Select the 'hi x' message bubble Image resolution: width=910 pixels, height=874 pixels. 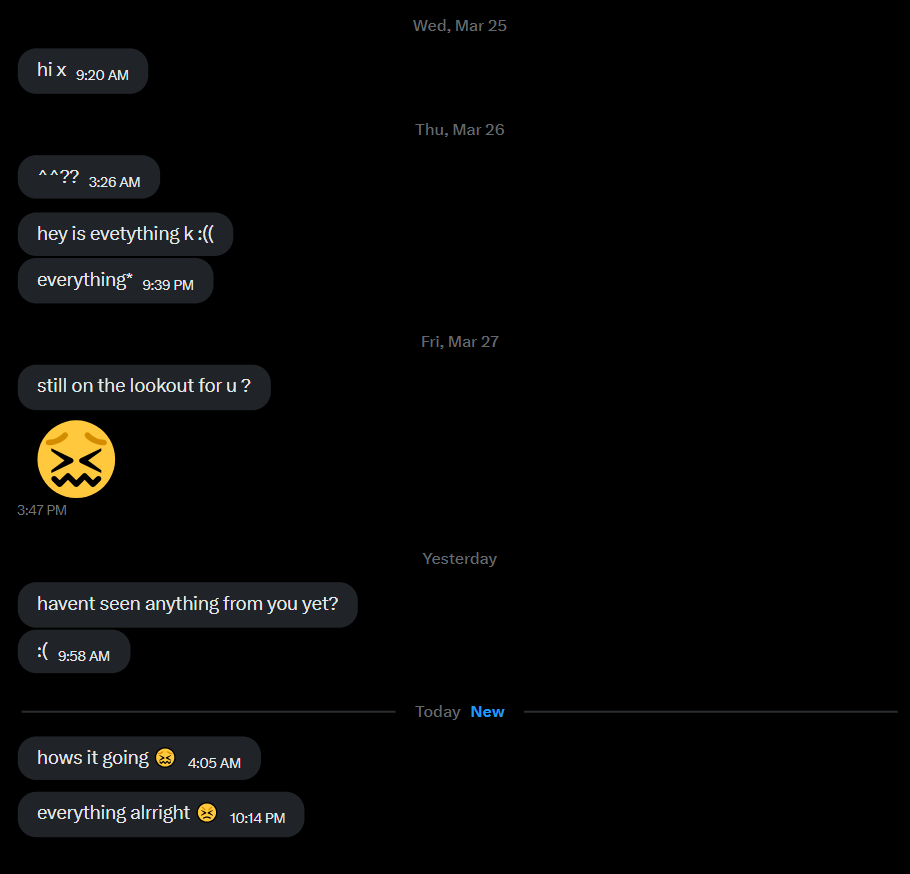pyautogui.click(x=83, y=71)
